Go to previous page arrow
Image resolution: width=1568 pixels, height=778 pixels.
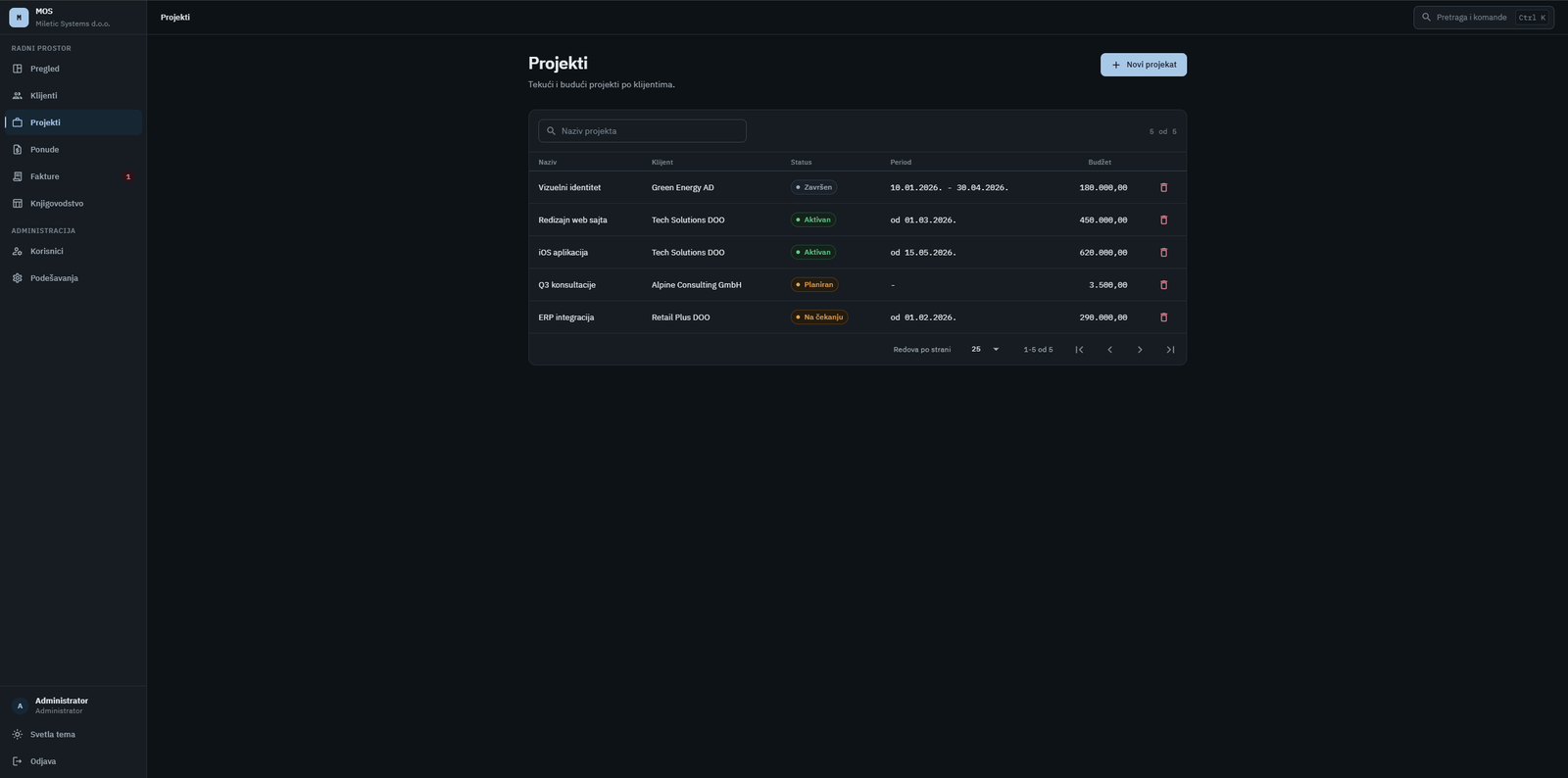tap(1109, 350)
